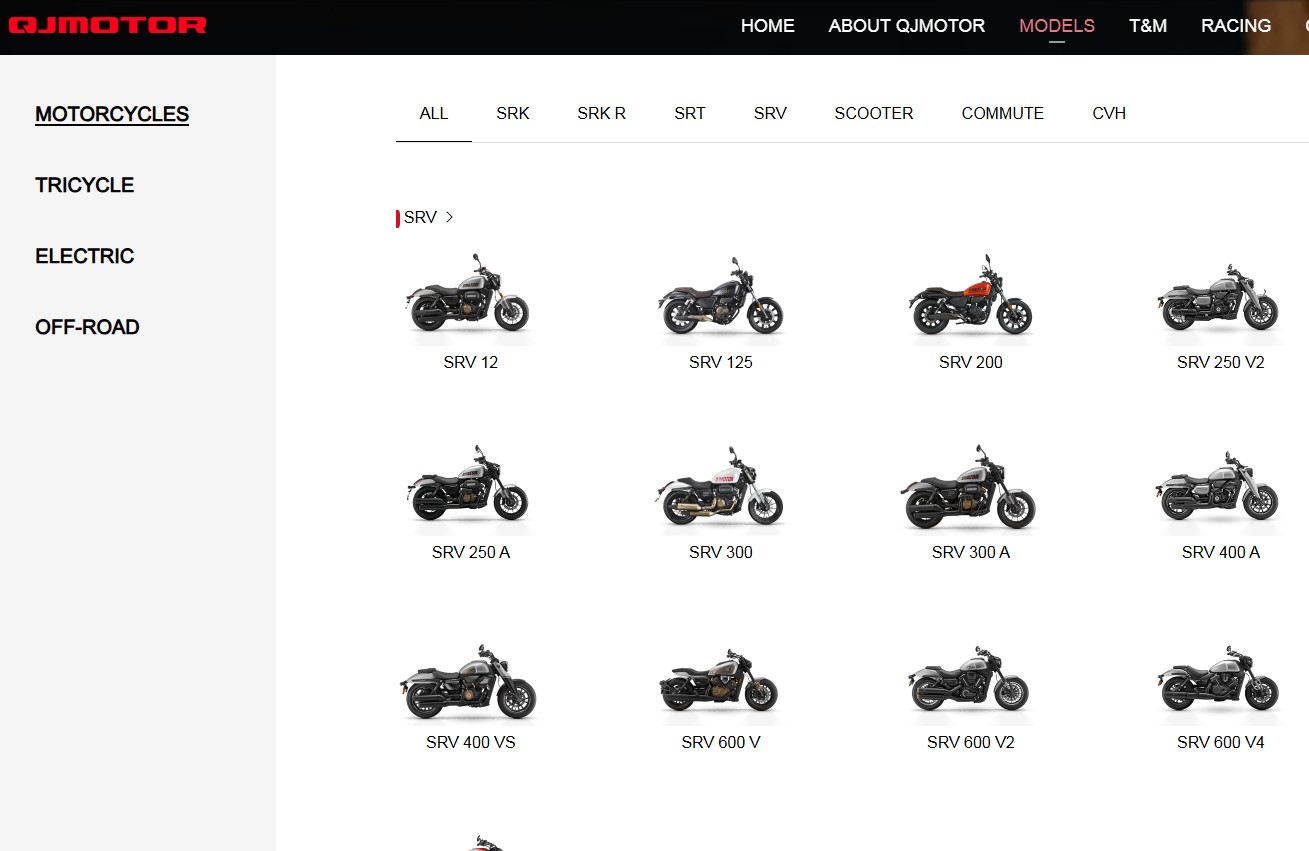Switch to the COMMUTE tab
This screenshot has width=1309, height=851.
click(1003, 113)
